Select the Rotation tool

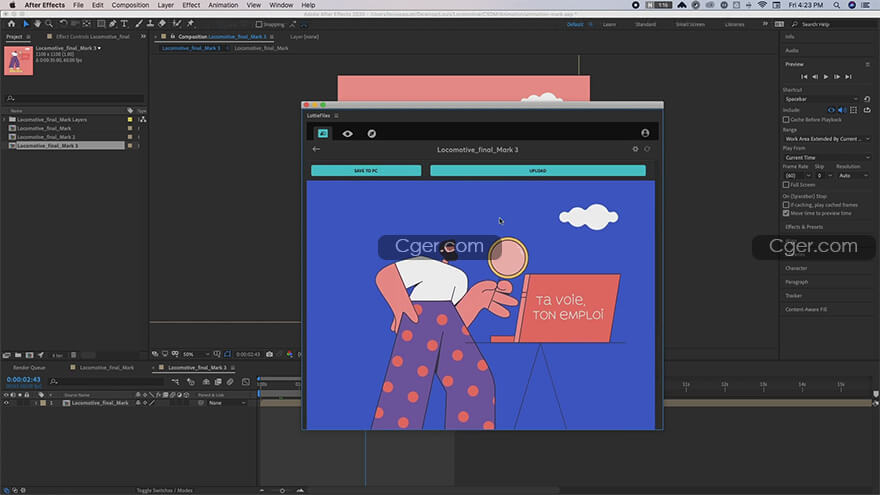[63, 24]
